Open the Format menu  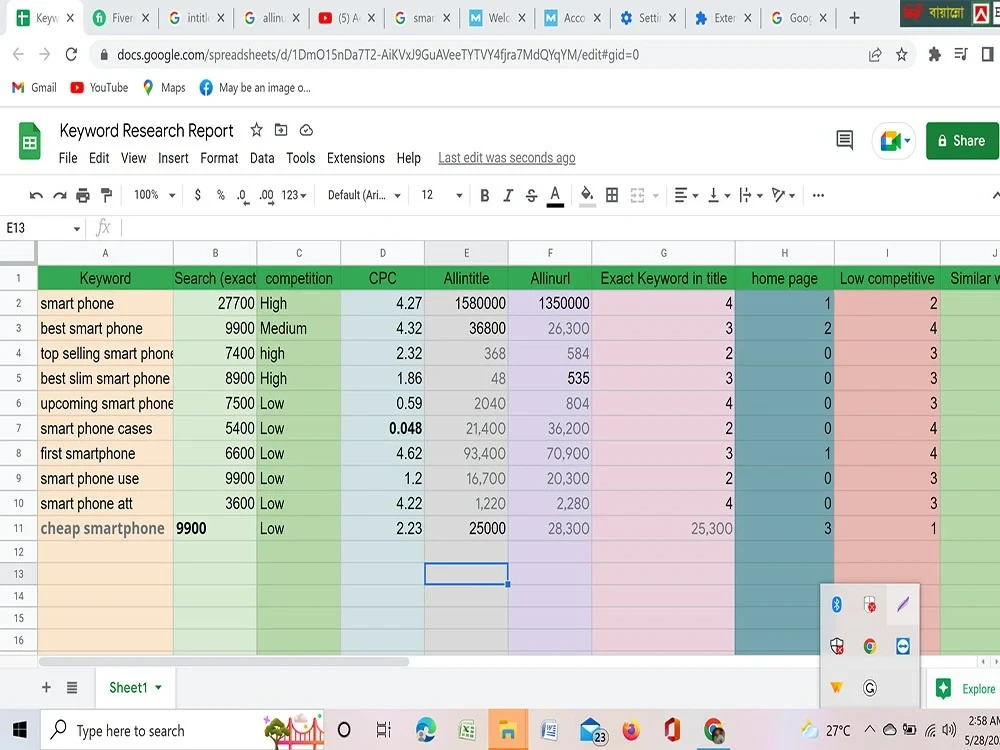(219, 158)
